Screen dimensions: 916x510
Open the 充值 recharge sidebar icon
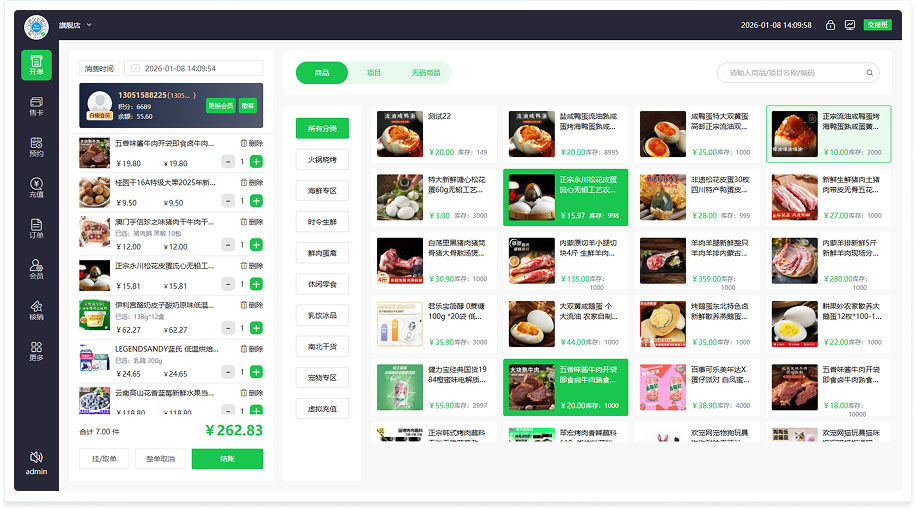click(36, 187)
